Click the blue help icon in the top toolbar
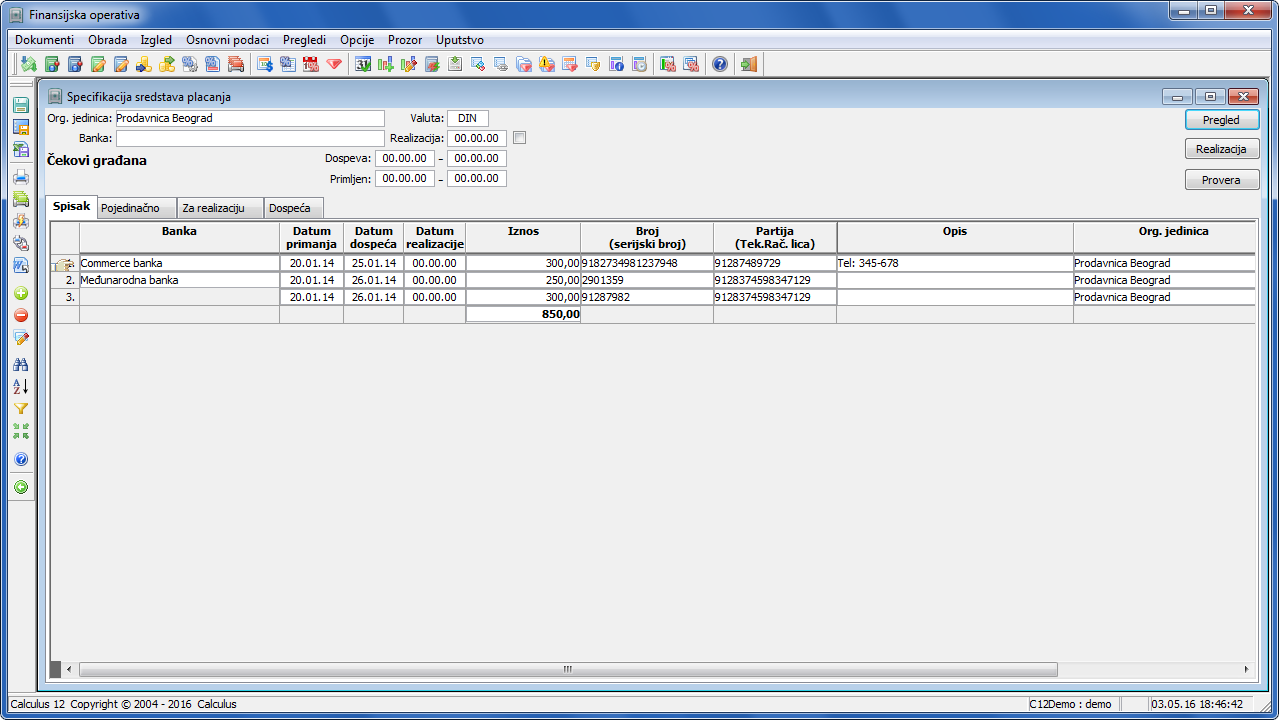The image size is (1279, 720). [719, 65]
